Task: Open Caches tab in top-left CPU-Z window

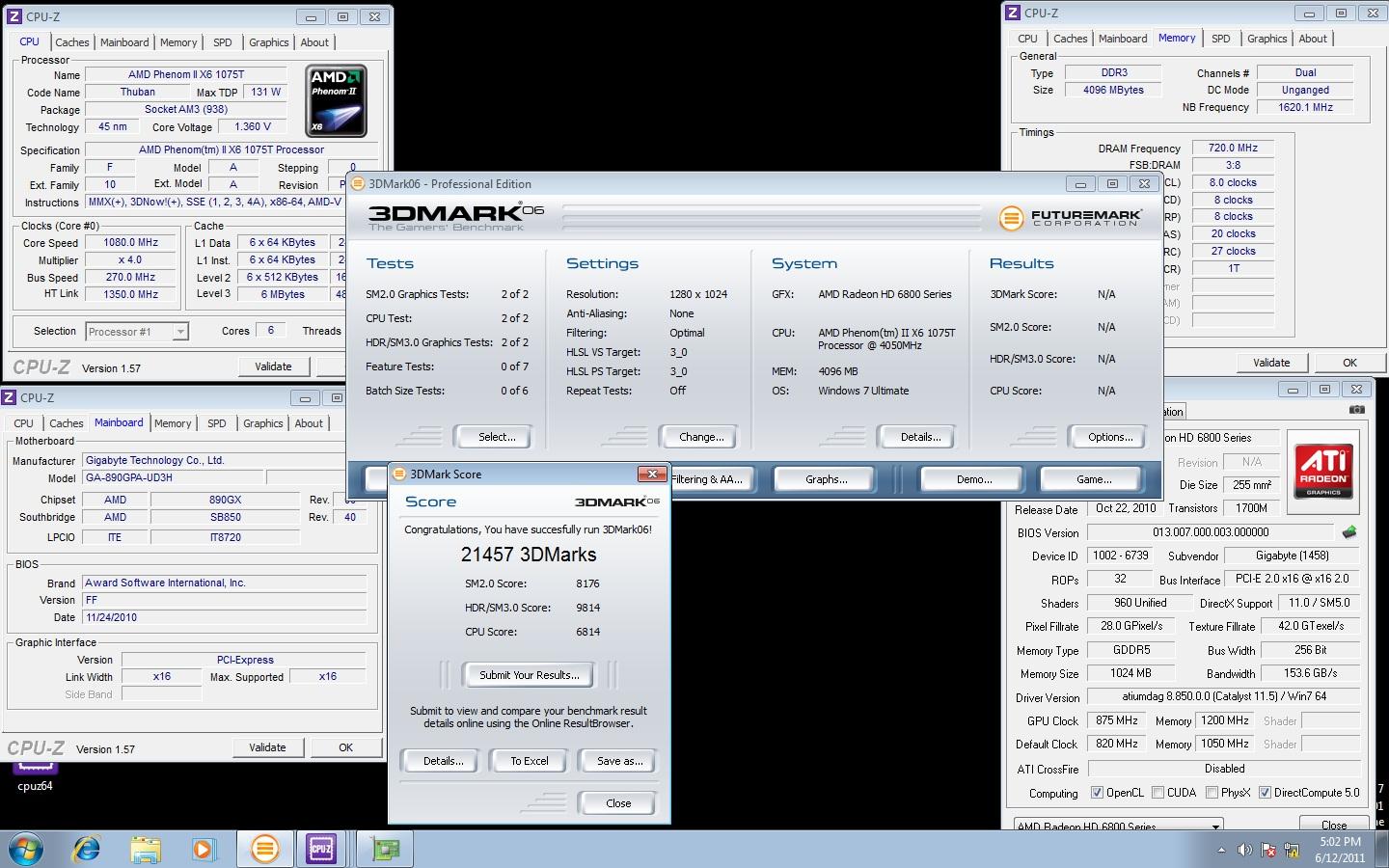Action: click(72, 42)
